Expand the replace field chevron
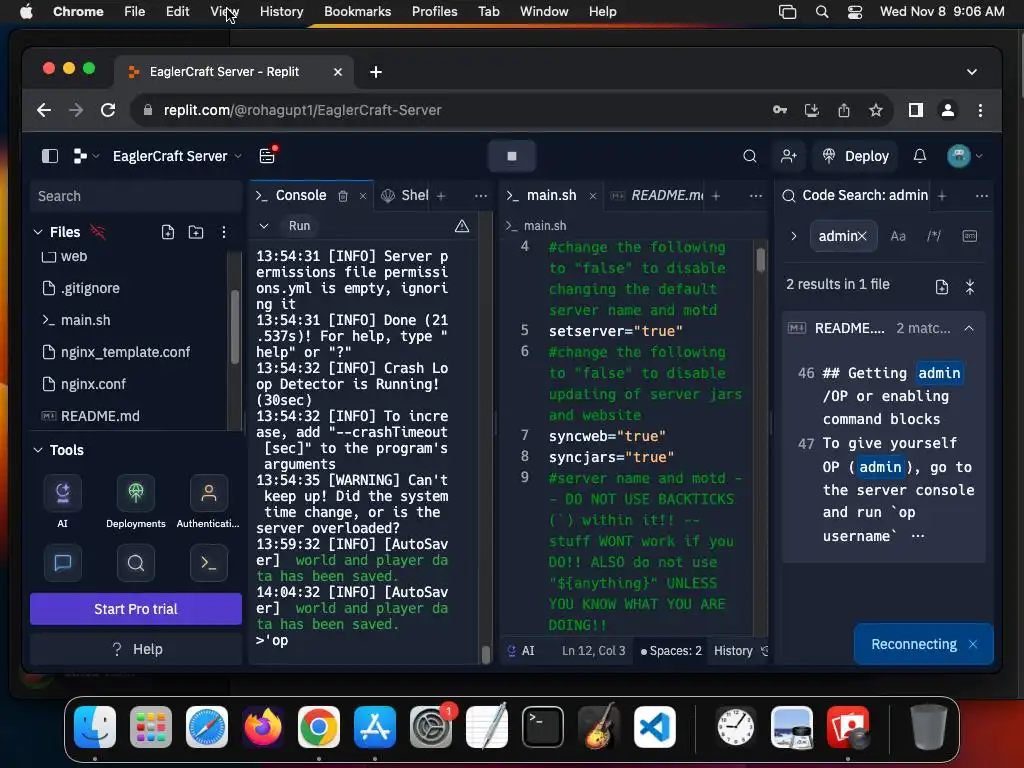Screen dimensions: 1024x768 click(793, 236)
